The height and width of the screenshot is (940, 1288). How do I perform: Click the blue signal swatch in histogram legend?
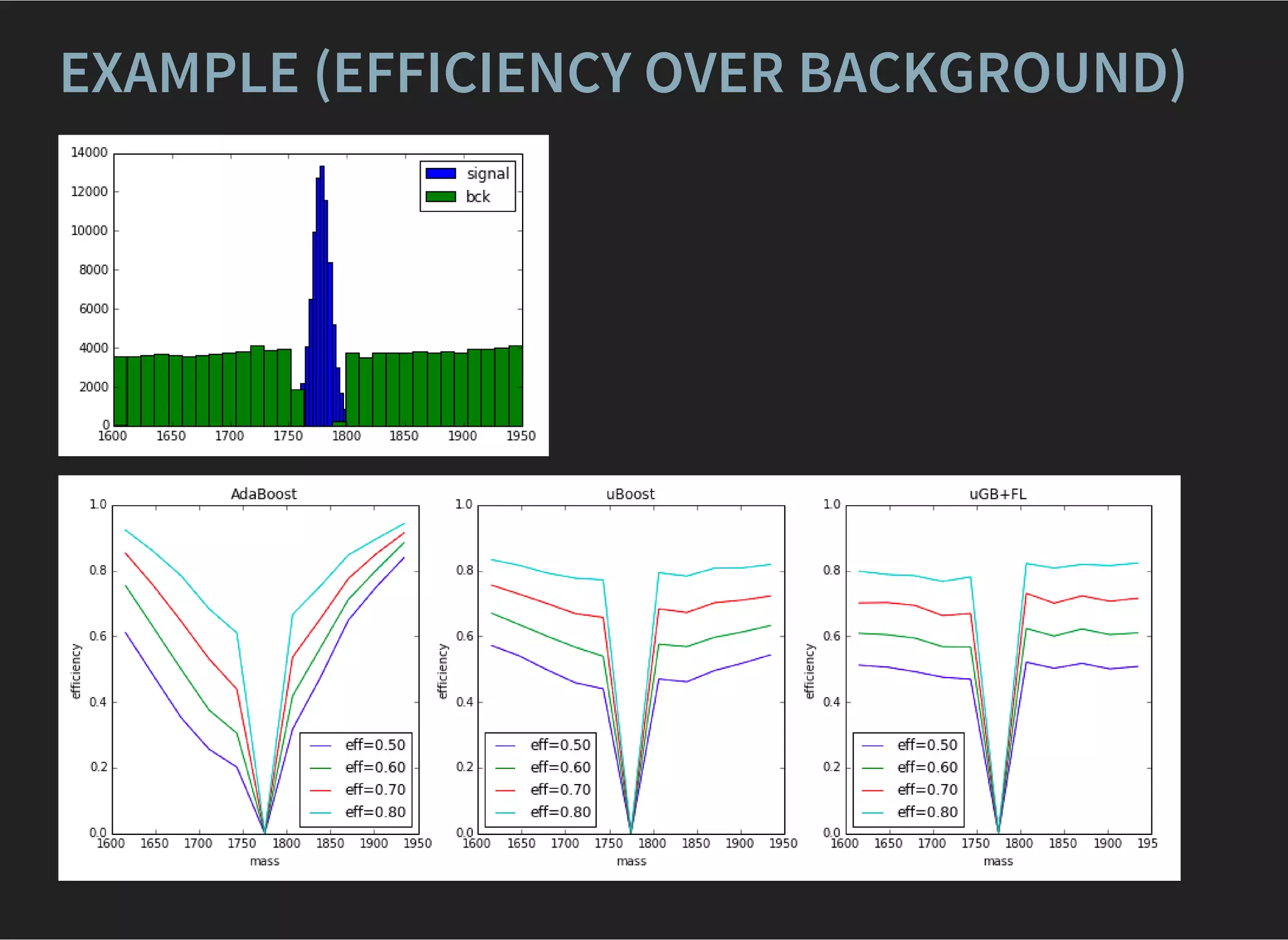tap(441, 173)
